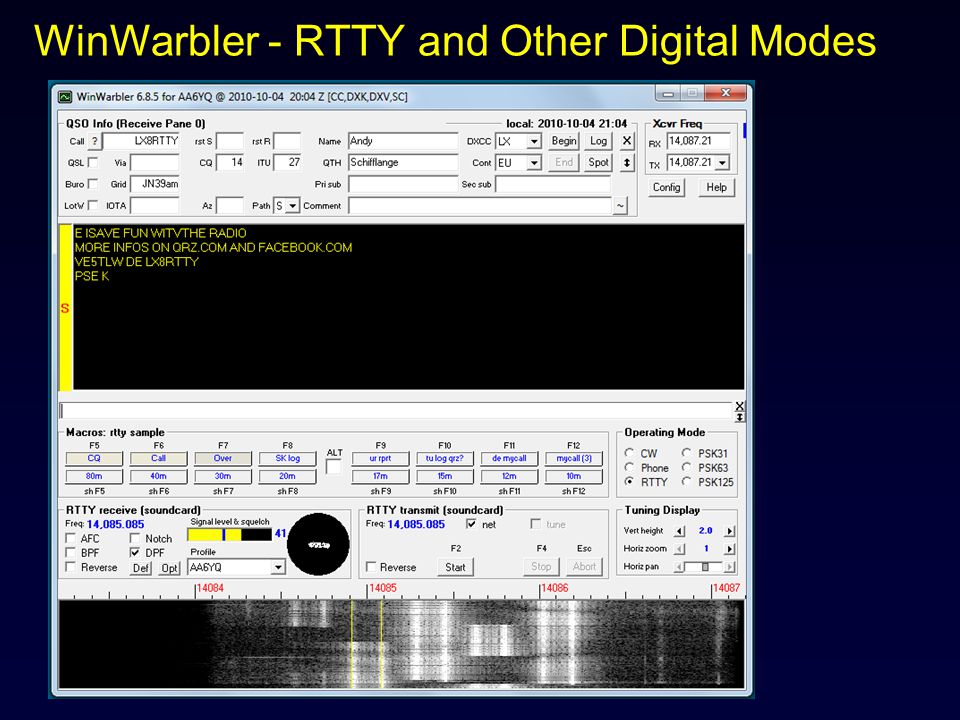
Task: Select PSK125 operating mode
Action: pos(686,482)
